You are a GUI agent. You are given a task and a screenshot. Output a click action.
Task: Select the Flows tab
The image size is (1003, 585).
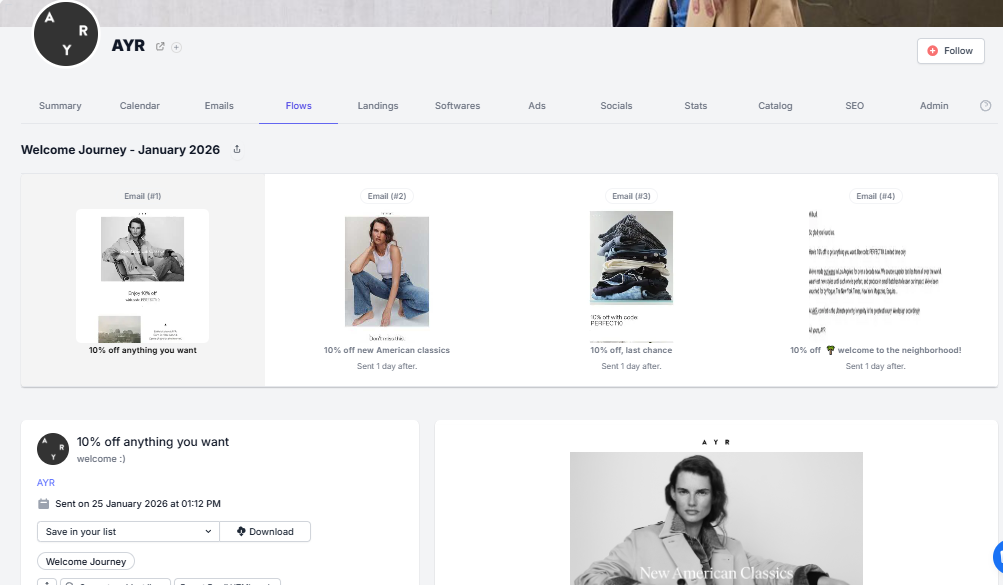pyautogui.click(x=299, y=106)
